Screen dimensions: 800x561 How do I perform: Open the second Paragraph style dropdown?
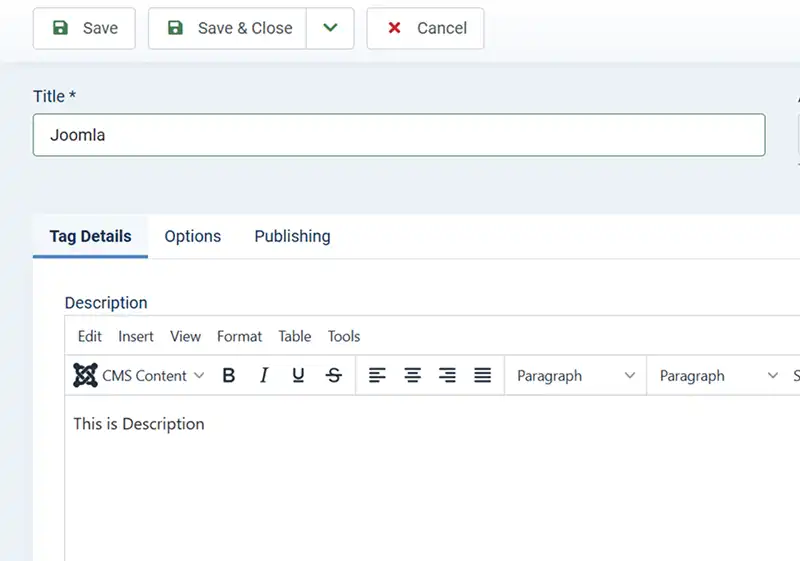718,375
